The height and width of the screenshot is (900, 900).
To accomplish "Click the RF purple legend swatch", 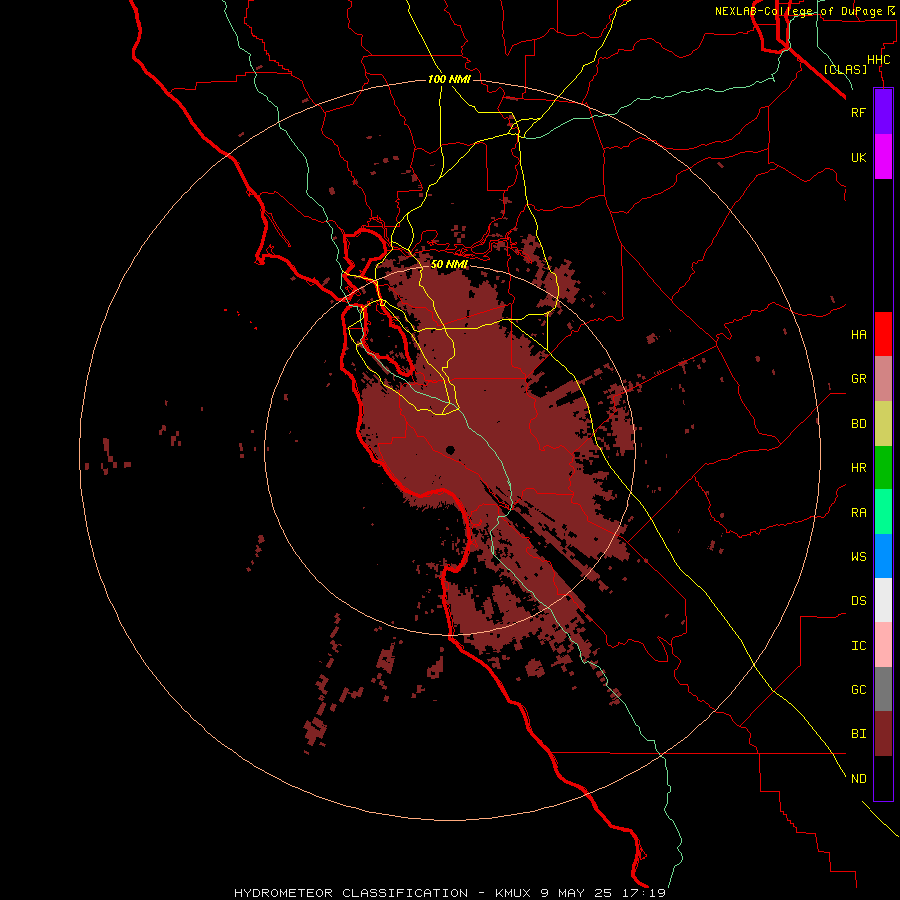I will 883,112.
